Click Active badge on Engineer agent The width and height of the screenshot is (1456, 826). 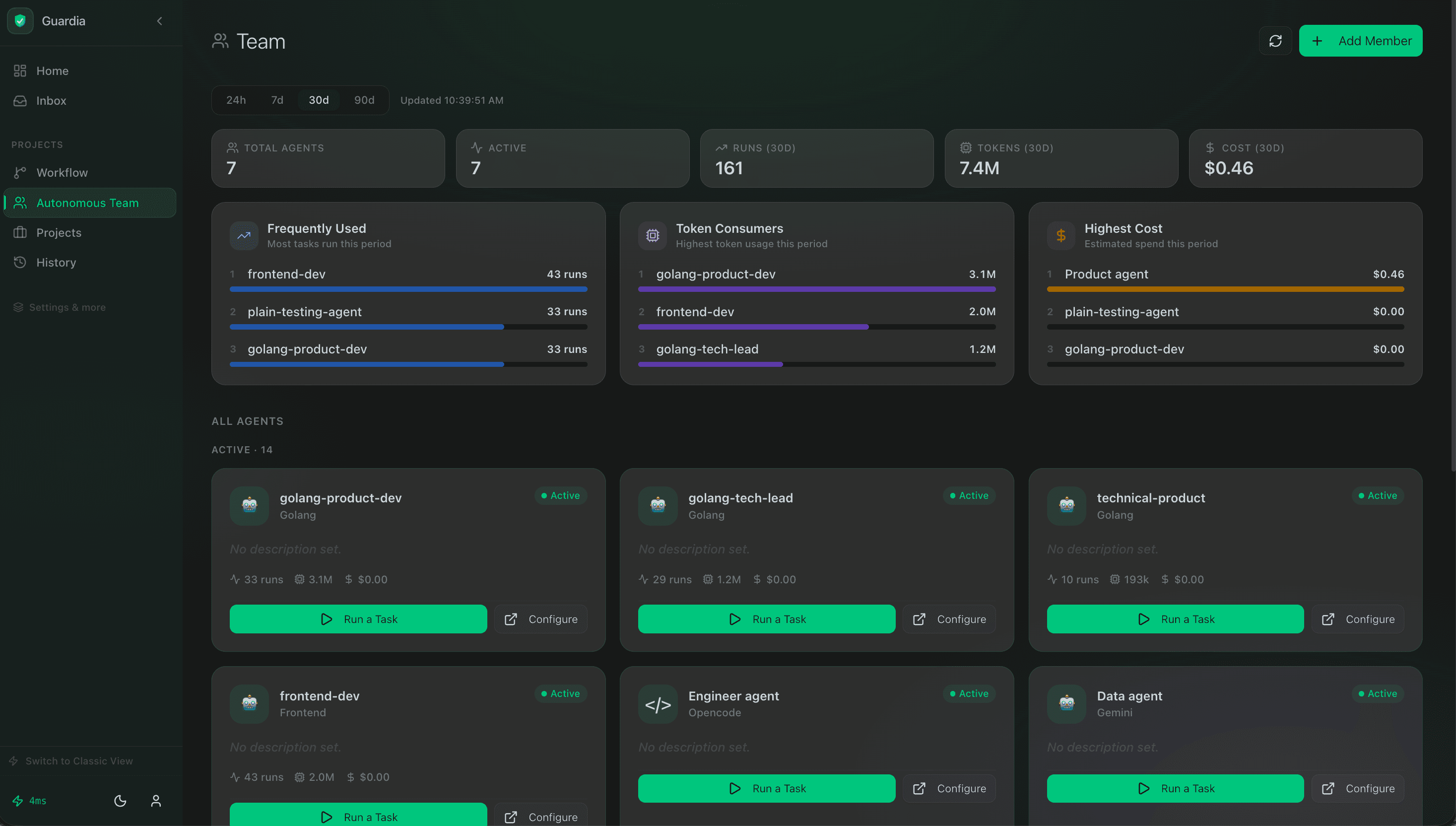click(x=969, y=693)
